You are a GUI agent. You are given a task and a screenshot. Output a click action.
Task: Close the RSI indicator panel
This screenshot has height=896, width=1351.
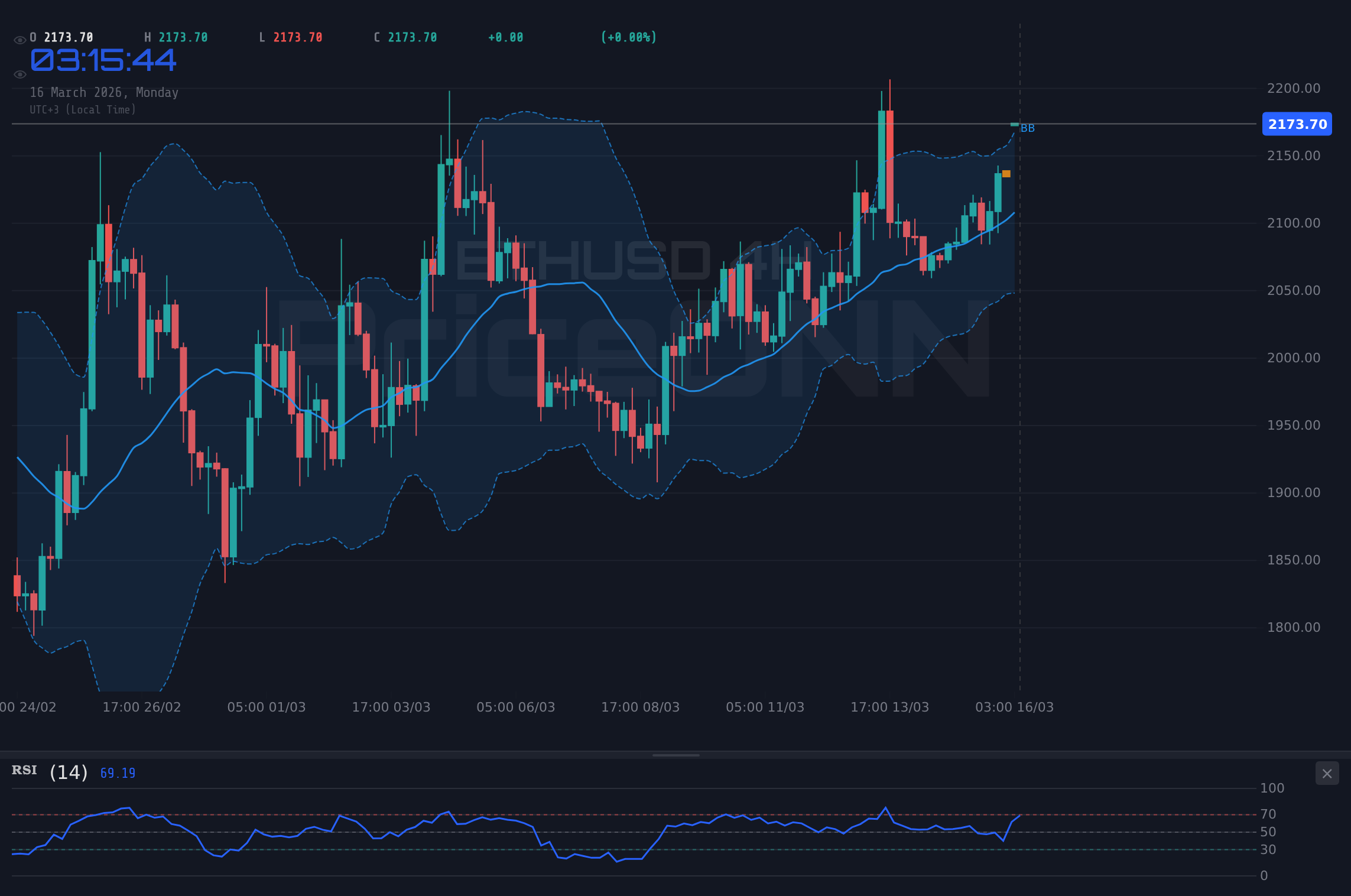(x=1328, y=774)
